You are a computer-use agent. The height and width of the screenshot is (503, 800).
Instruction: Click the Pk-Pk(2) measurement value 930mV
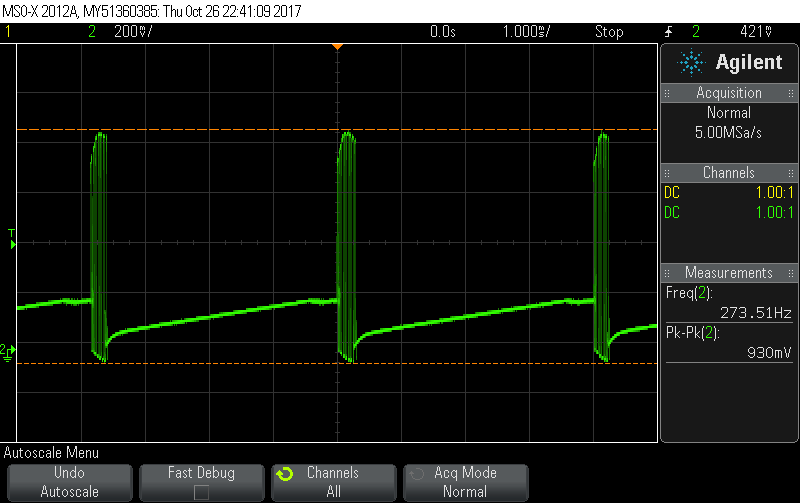pyautogui.click(x=769, y=353)
